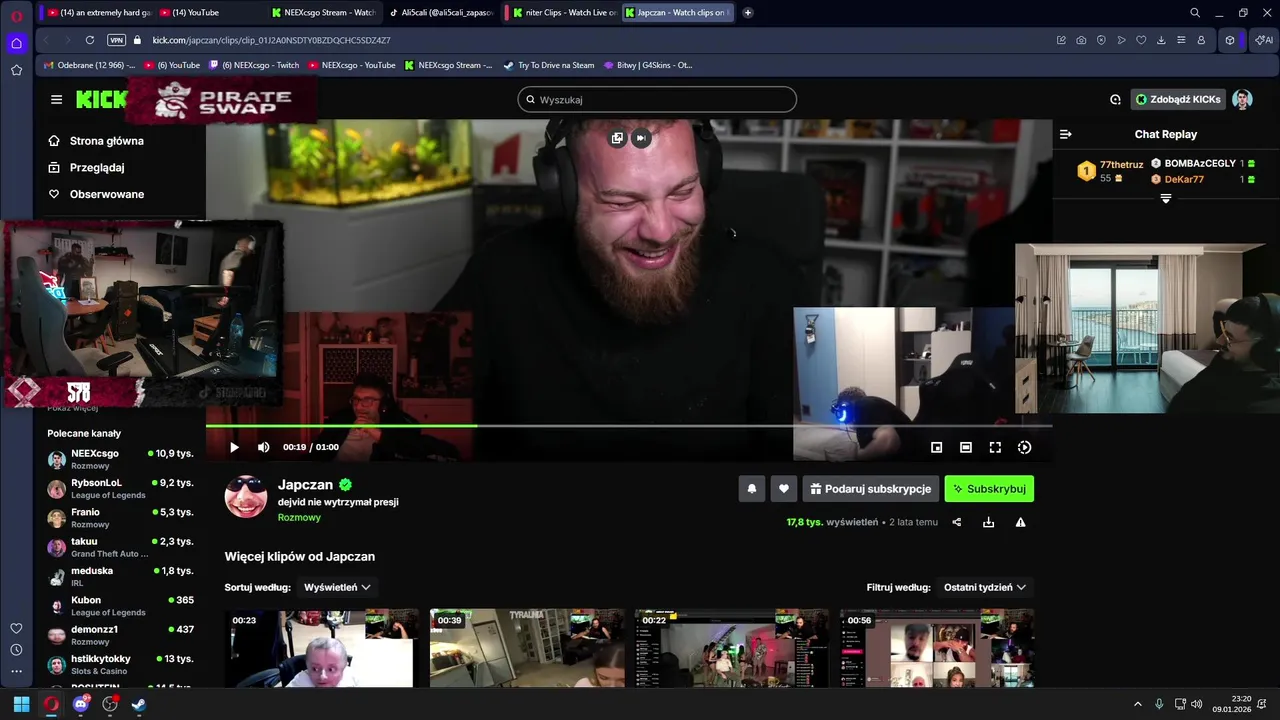Toggle theater mode on player
Screen dimensions: 1280x720
[965, 447]
